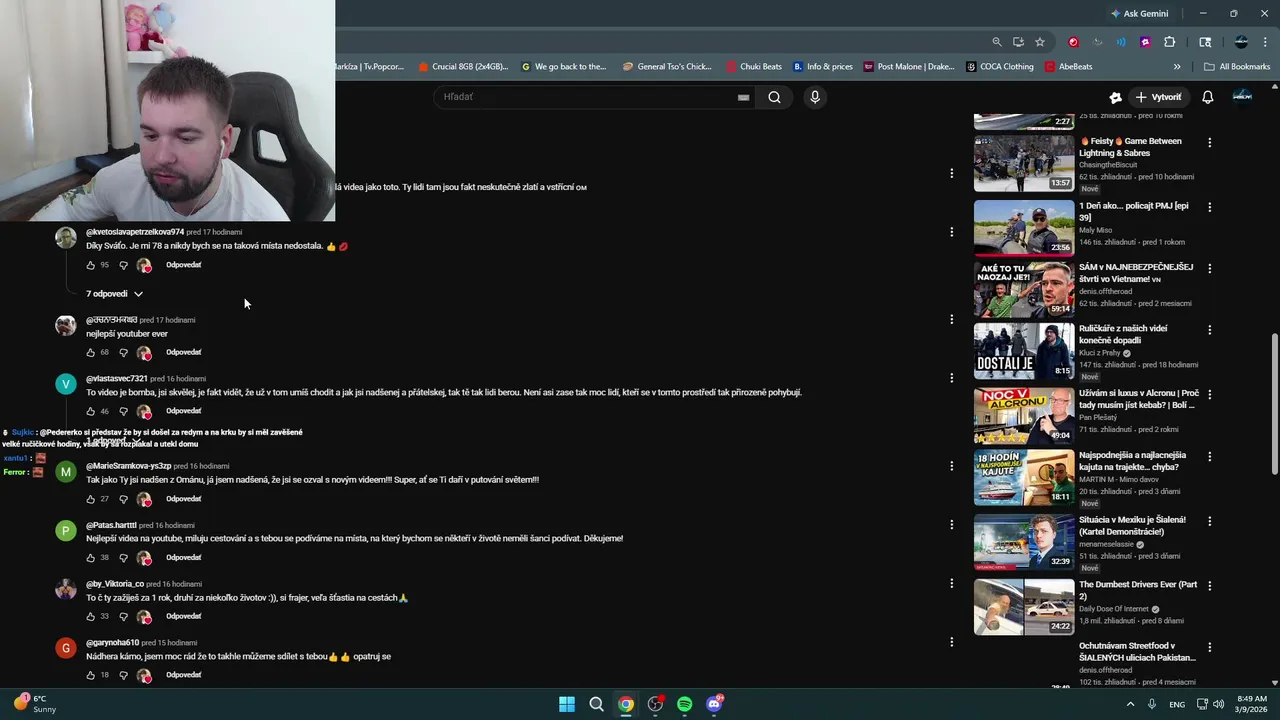1280x720 pixels.
Task: Open the purple extension icon in the toolbar
Action: (1145, 42)
